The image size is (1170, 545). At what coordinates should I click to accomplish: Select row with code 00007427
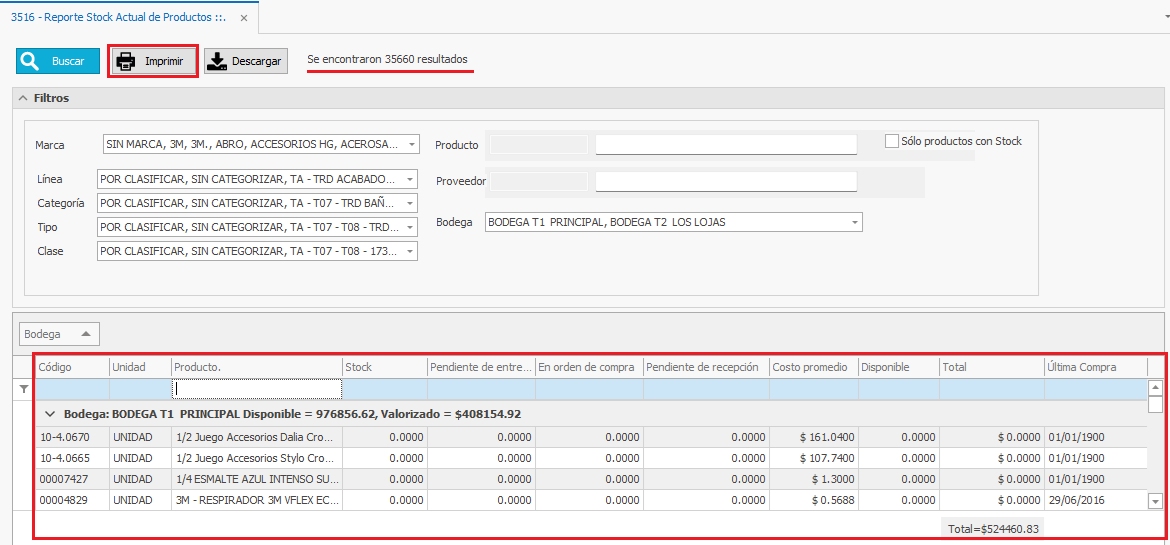(x=590, y=479)
